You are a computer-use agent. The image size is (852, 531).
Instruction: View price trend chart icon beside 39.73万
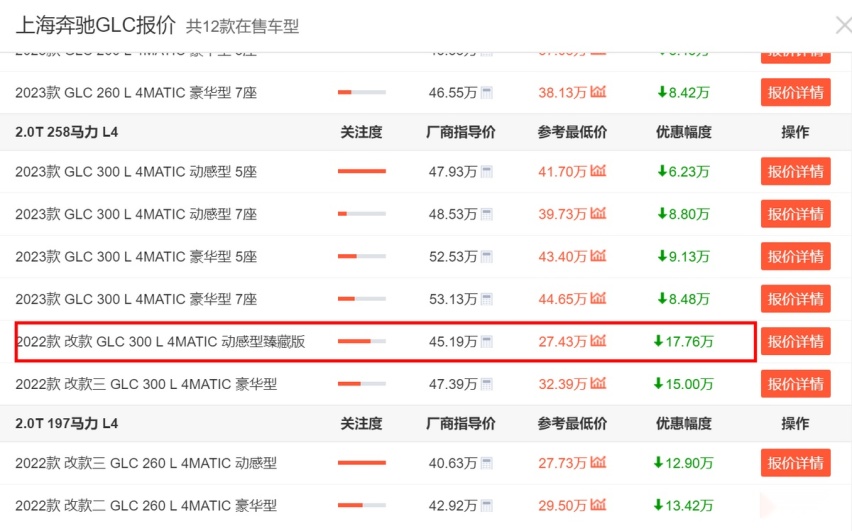(x=598, y=213)
